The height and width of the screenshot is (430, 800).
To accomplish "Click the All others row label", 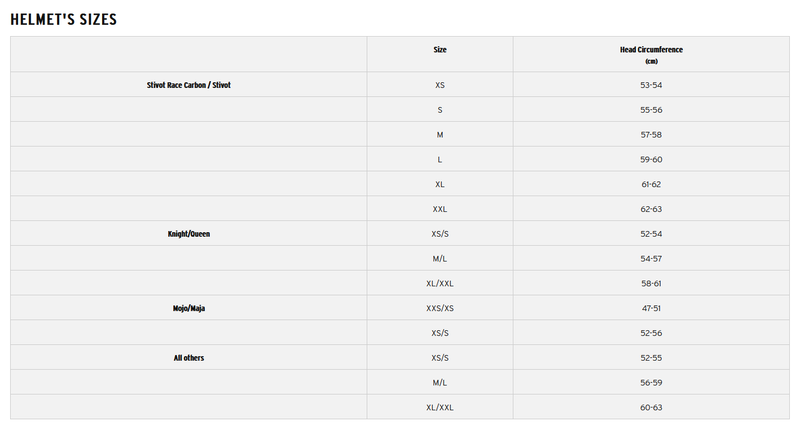I will [189, 357].
